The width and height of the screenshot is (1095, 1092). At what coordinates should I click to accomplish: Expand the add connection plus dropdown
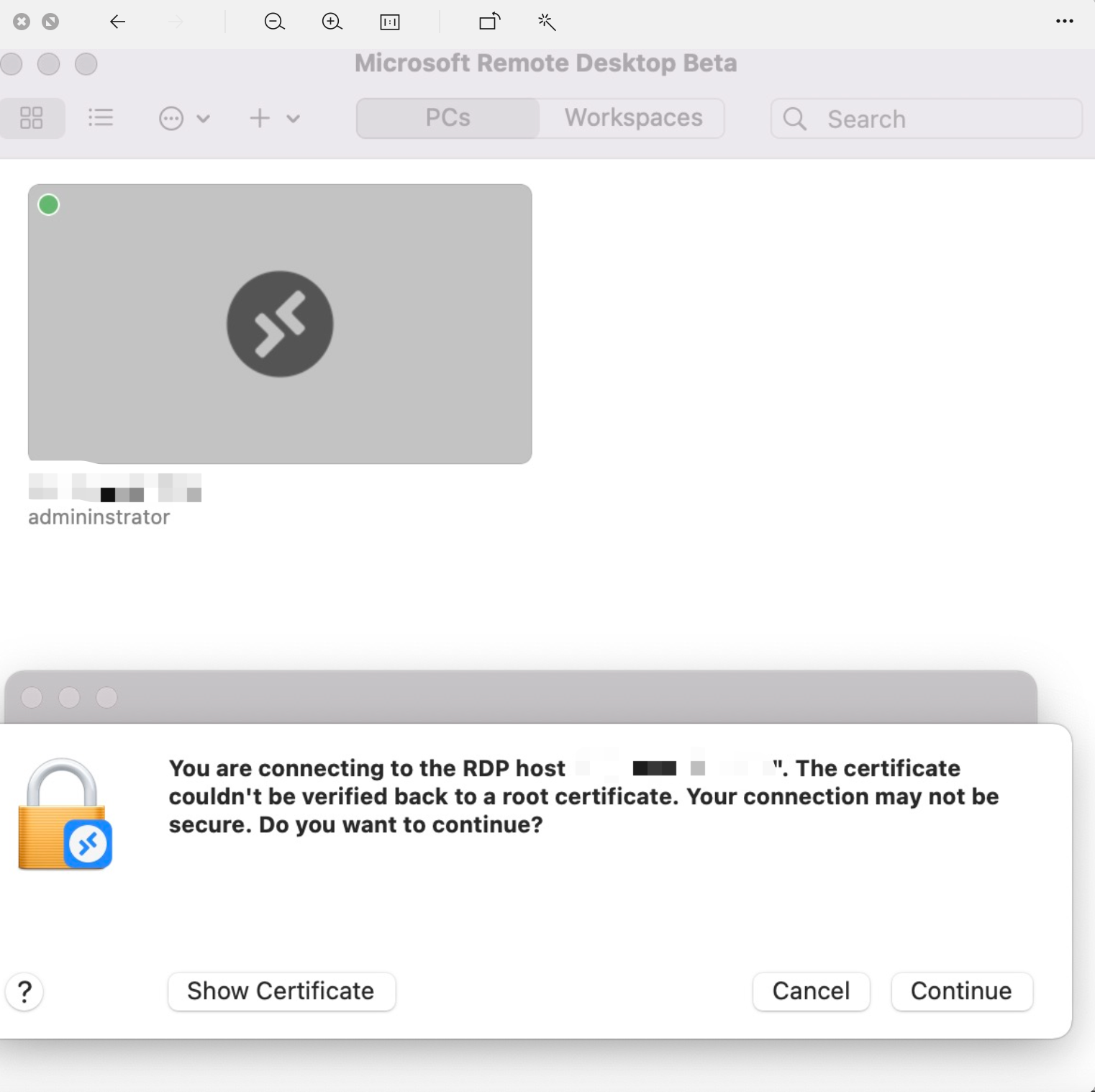click(x=273, y=119)
